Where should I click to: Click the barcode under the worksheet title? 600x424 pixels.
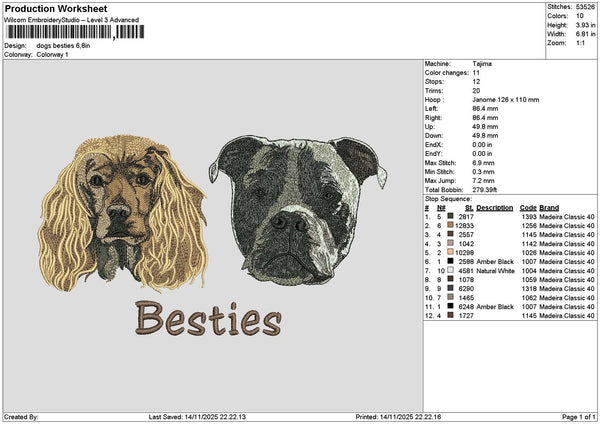60,33
